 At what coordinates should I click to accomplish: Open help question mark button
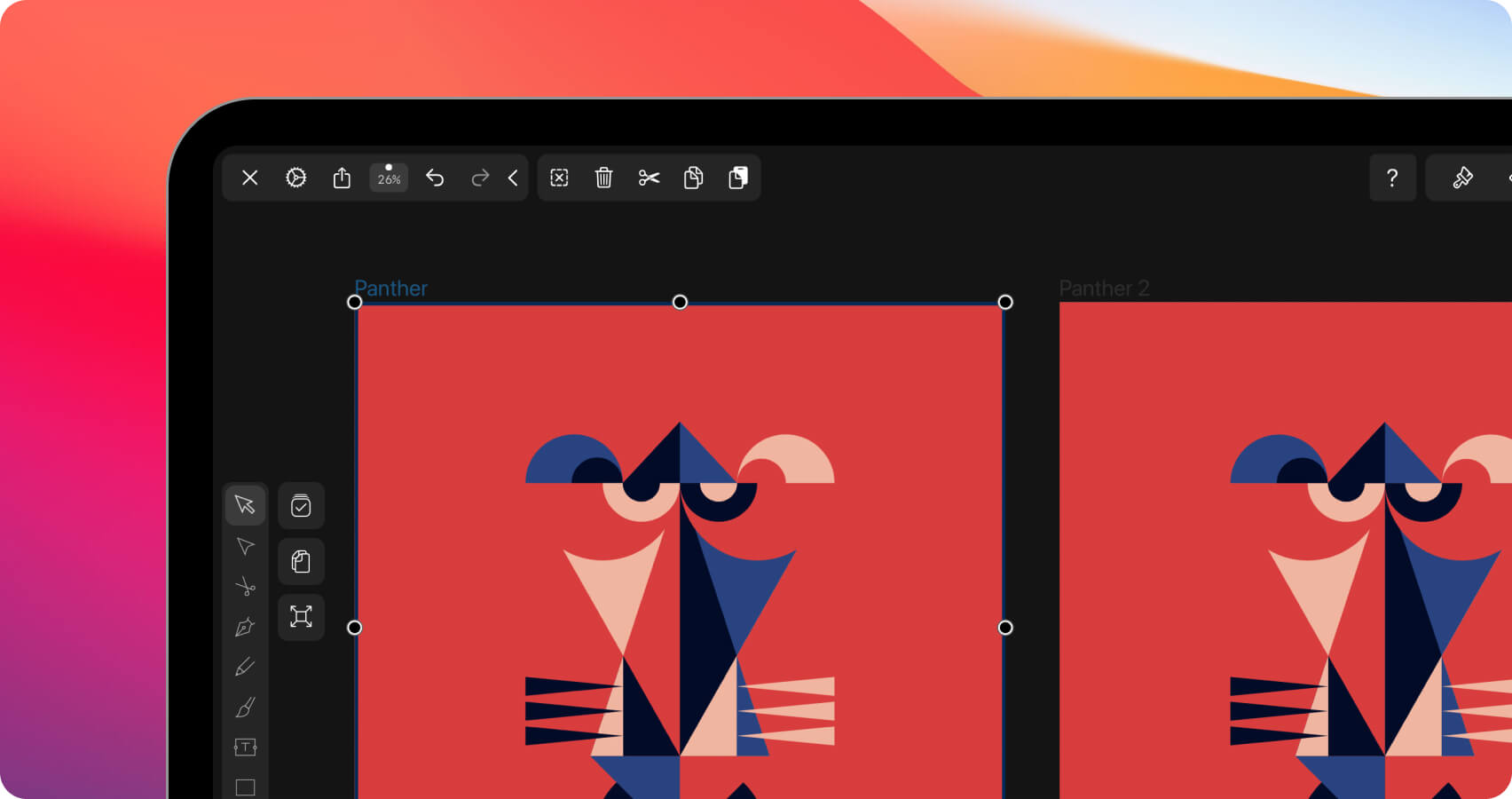1392,178
